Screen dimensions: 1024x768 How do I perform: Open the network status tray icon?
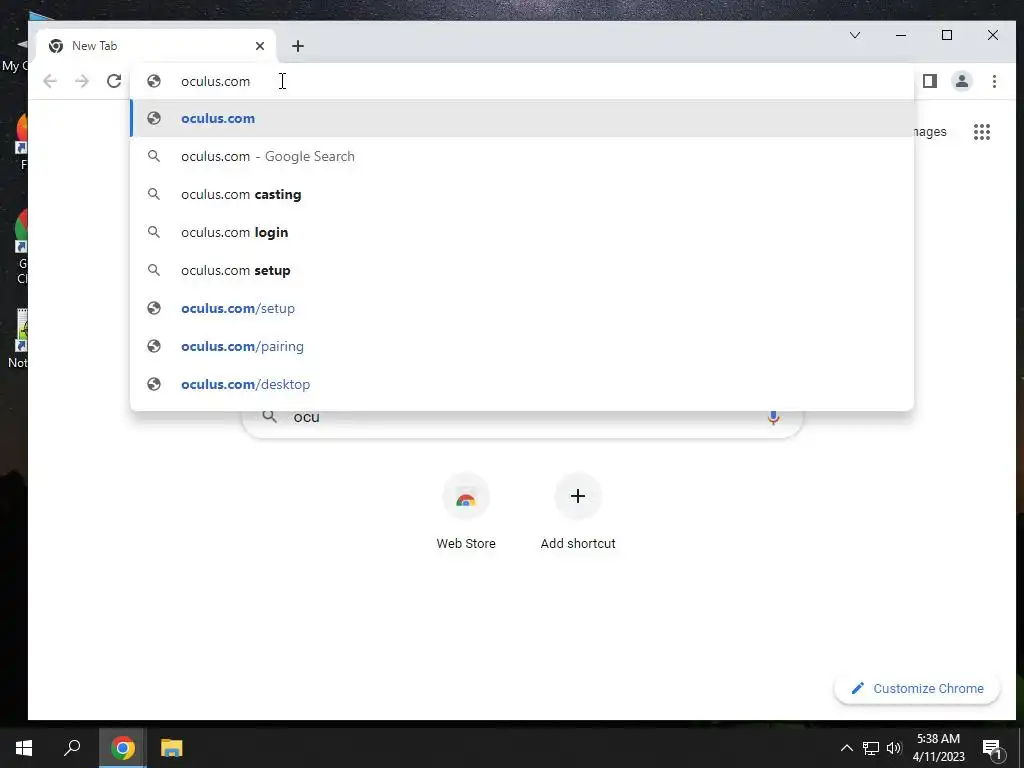coord(871,748)
